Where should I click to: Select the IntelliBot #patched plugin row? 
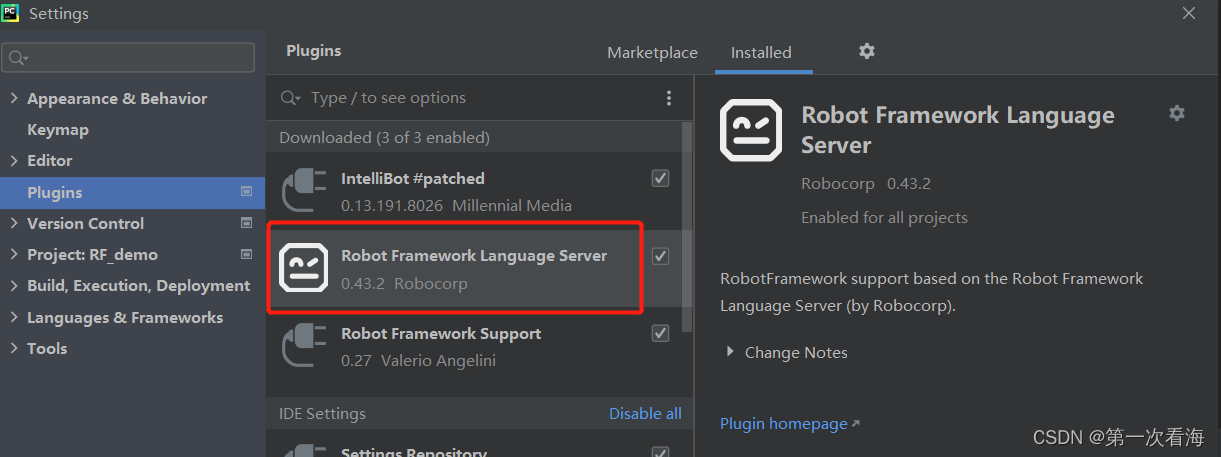pos(473,191)
